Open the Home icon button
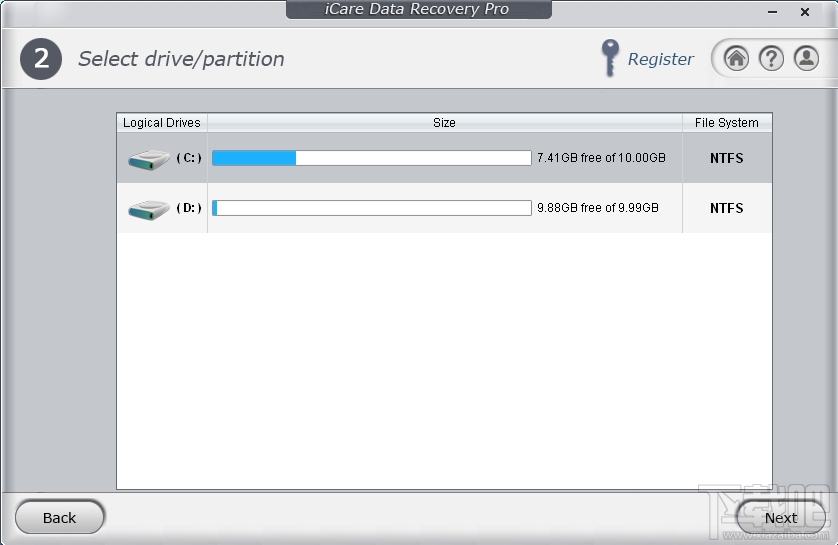 (736, 58)
